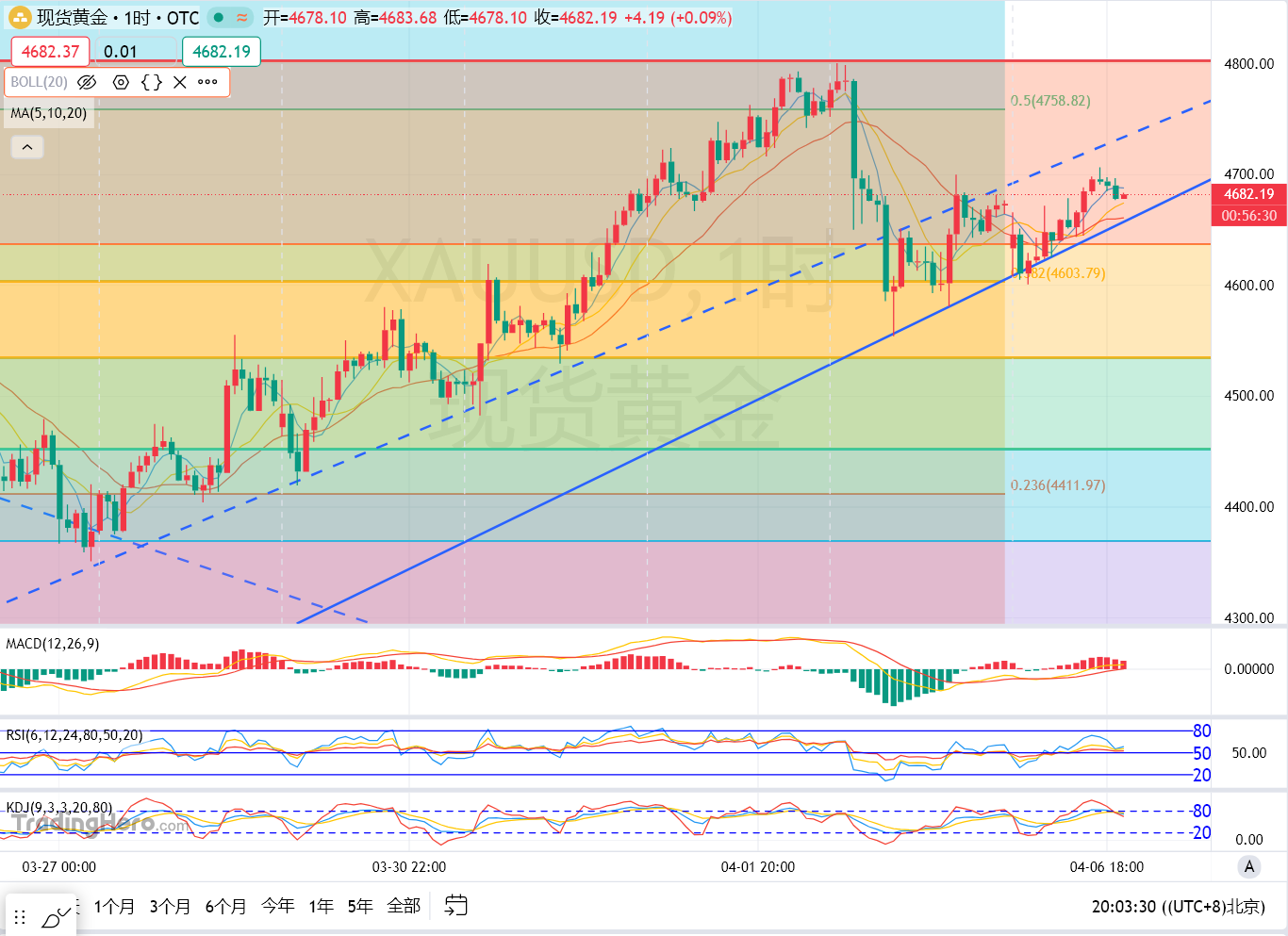Image resolution: width=1288 pixels, height=936 pixels.
Task: Remove the BOLL(20) indicator with X
Action: pyautogui.click(x=180, y=82)
